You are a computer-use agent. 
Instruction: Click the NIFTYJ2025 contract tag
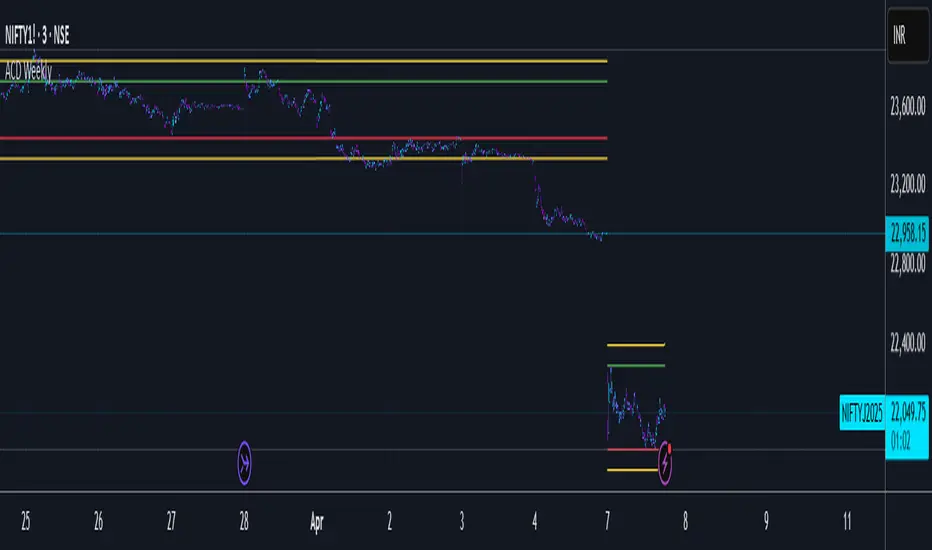862,412
